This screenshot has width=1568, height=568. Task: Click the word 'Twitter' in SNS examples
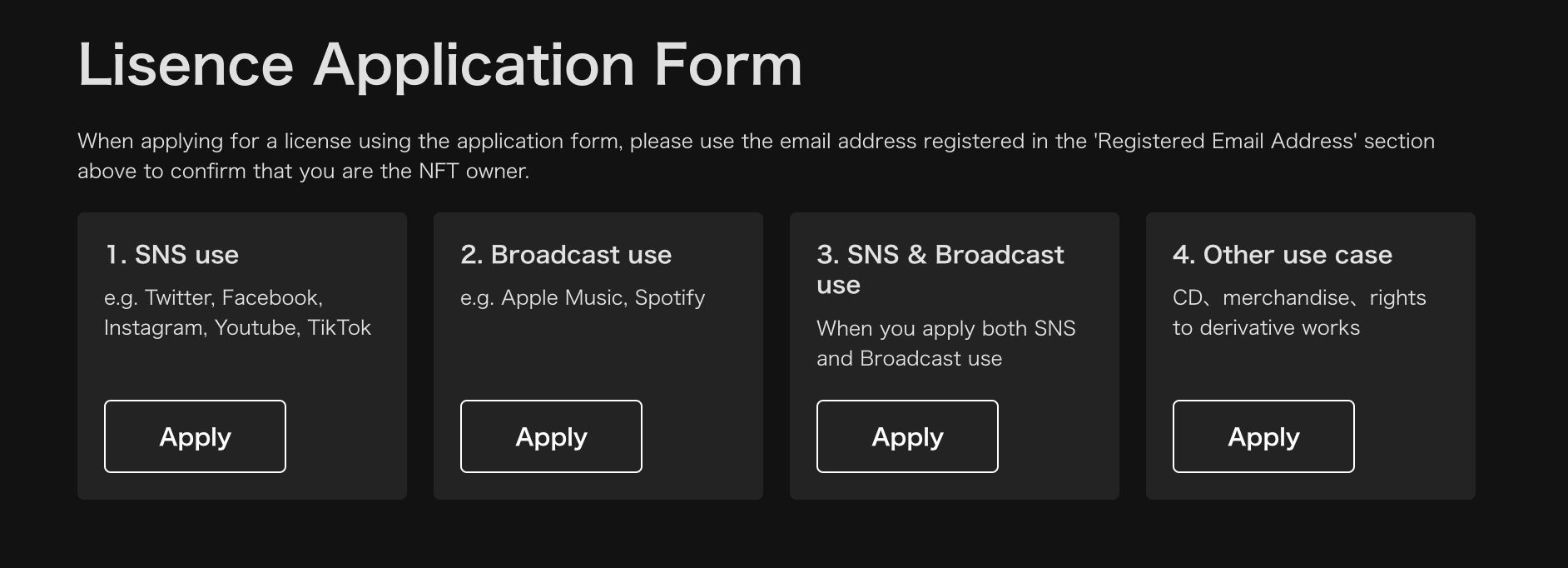coord(179,298)
